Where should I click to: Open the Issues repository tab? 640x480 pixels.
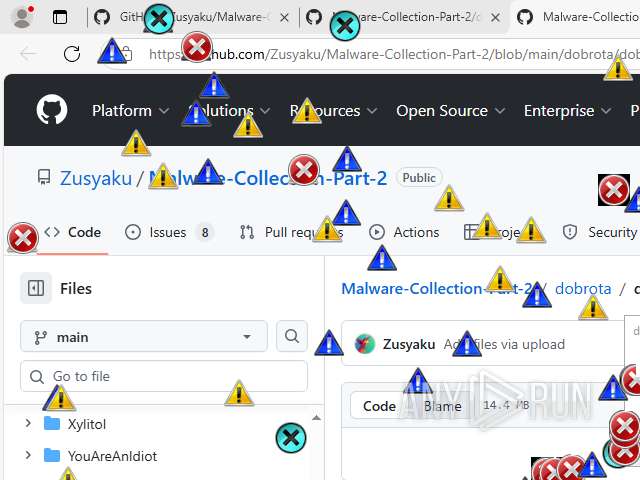point(169,232)
